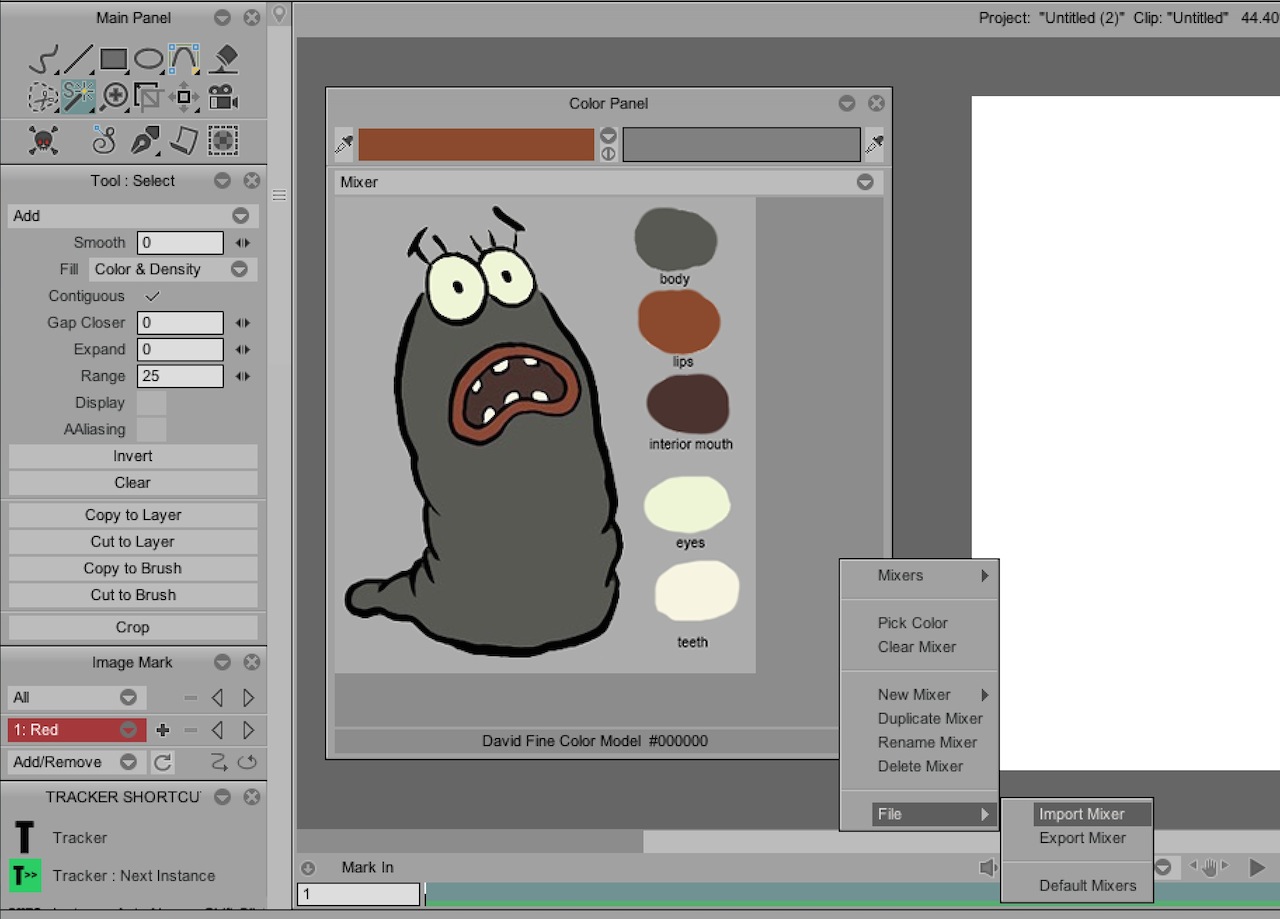The height and width of the screenshot is (919, 1280).
Task: Open the camera tool
Action: coord(222,97)
